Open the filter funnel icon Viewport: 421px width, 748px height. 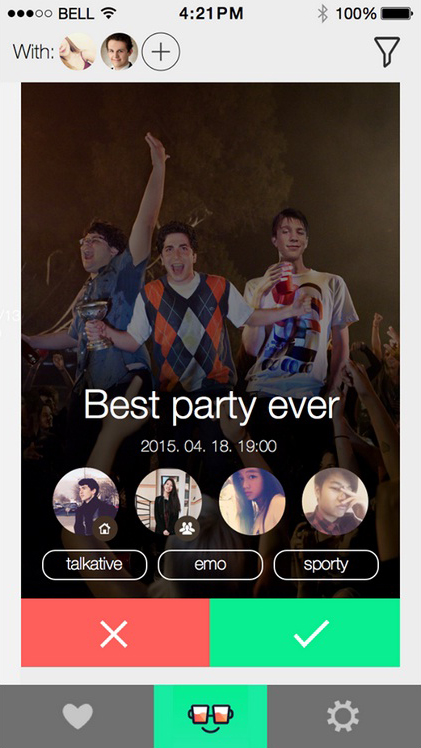click(x=387, y=52)
